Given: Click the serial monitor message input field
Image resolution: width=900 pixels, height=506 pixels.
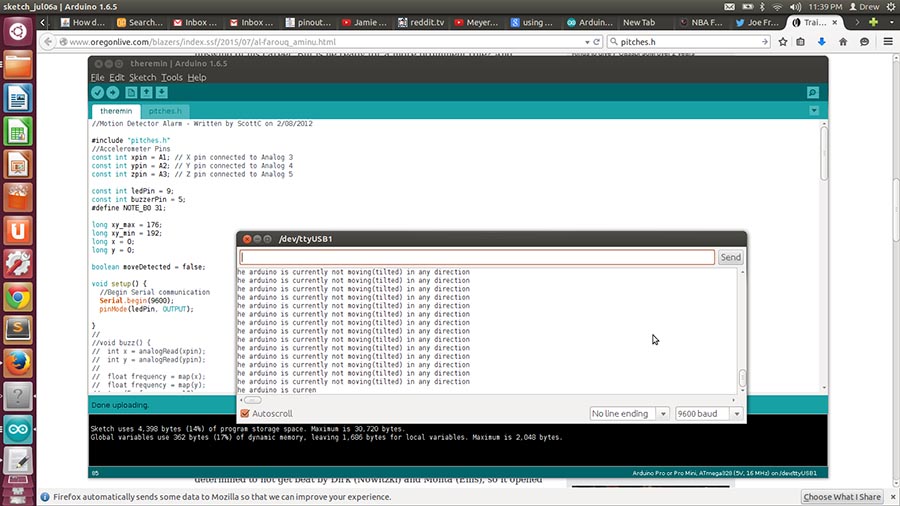Looking at the screenshot, I should [x=477, y=257].
